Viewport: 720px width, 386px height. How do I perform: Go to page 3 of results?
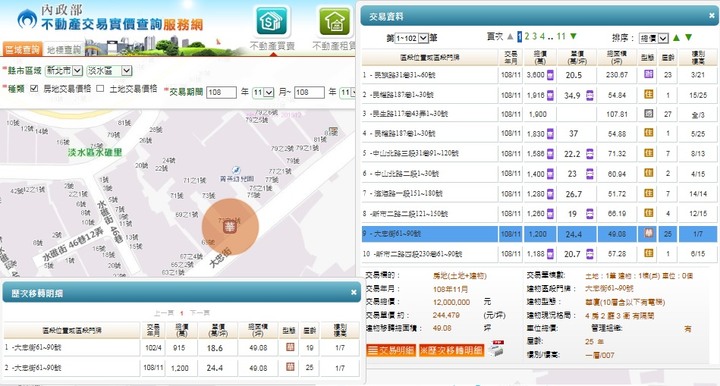coord(534,36)
